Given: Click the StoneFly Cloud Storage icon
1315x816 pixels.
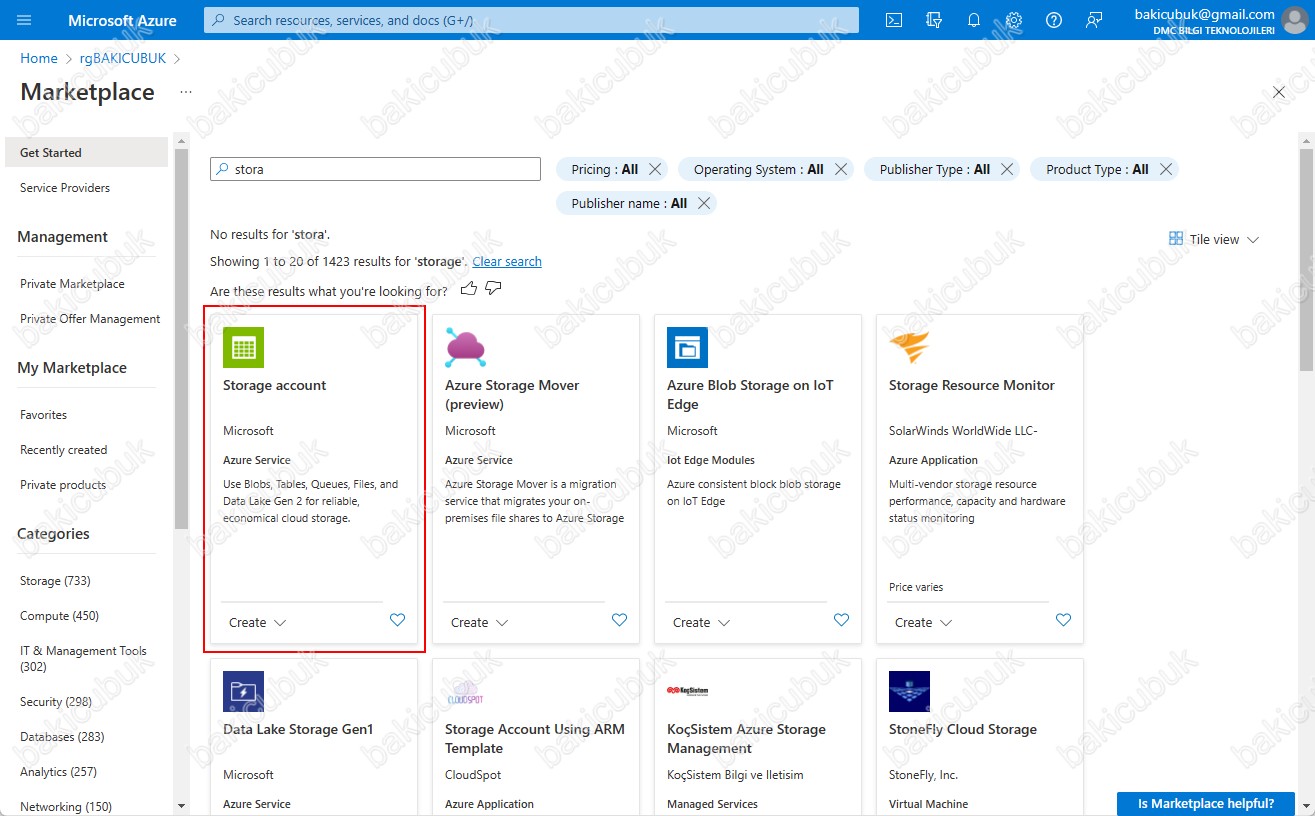Looking at the screenshot, I should 909,691.
